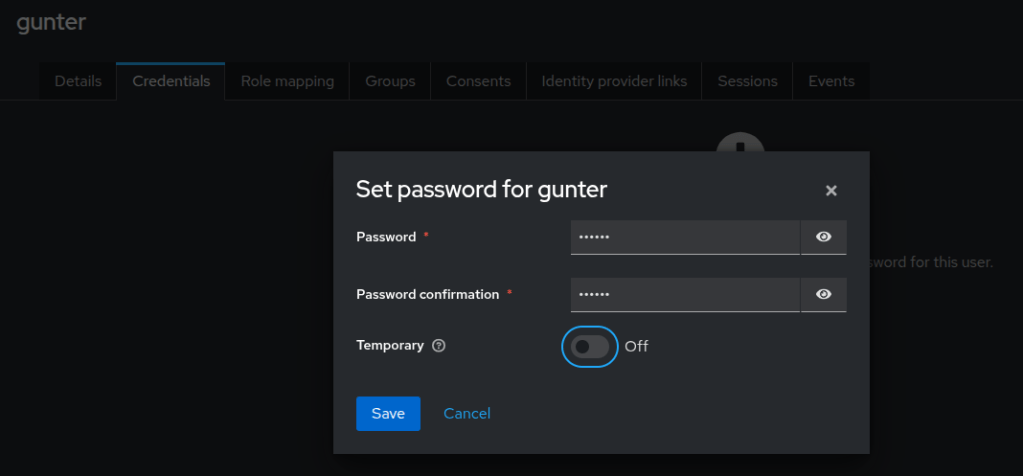The height and width of the screenshot is (476, 1023).
Task: Open the Events tab
Action: coord(831,81)
